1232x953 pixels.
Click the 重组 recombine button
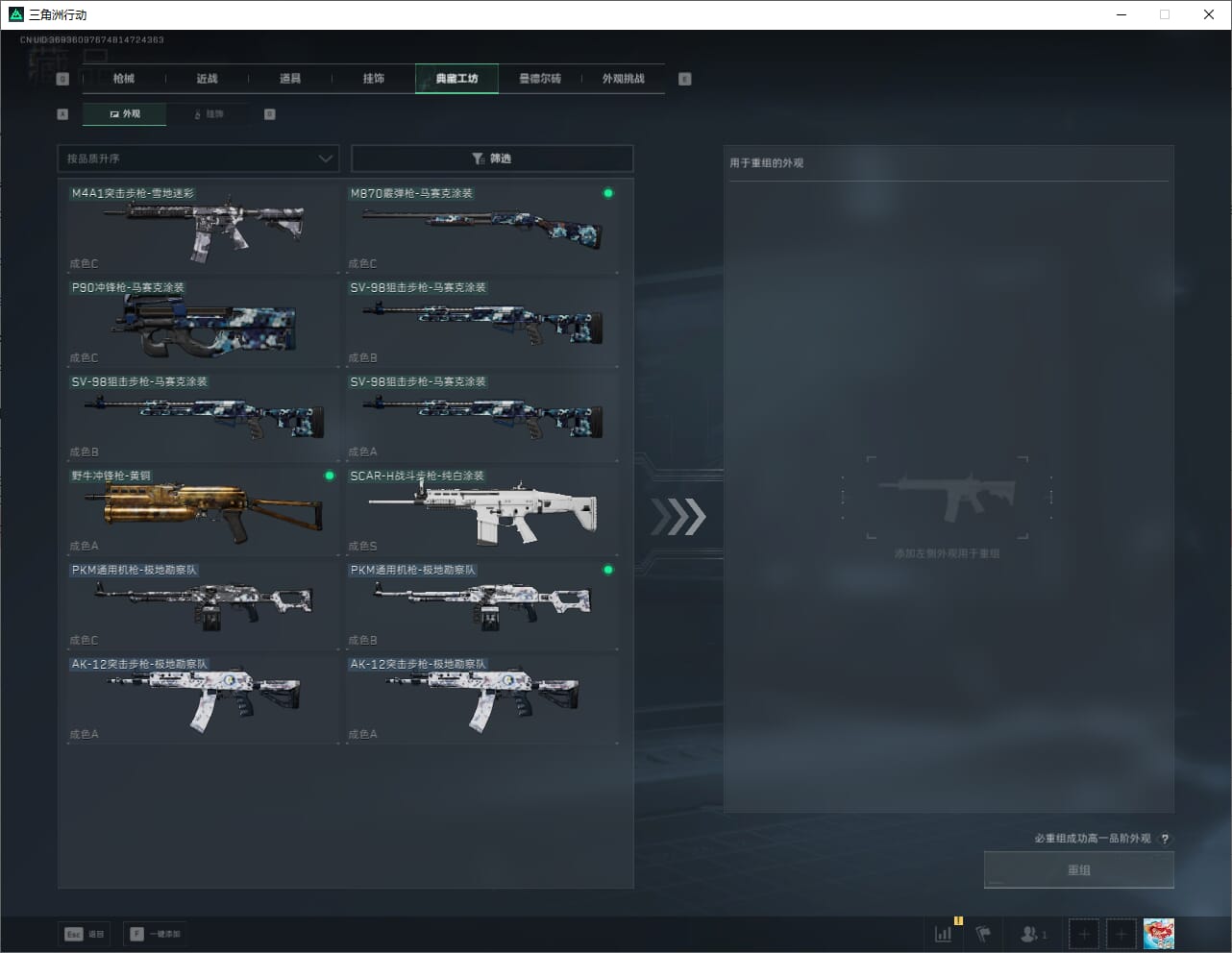[x=1078, y=870]
